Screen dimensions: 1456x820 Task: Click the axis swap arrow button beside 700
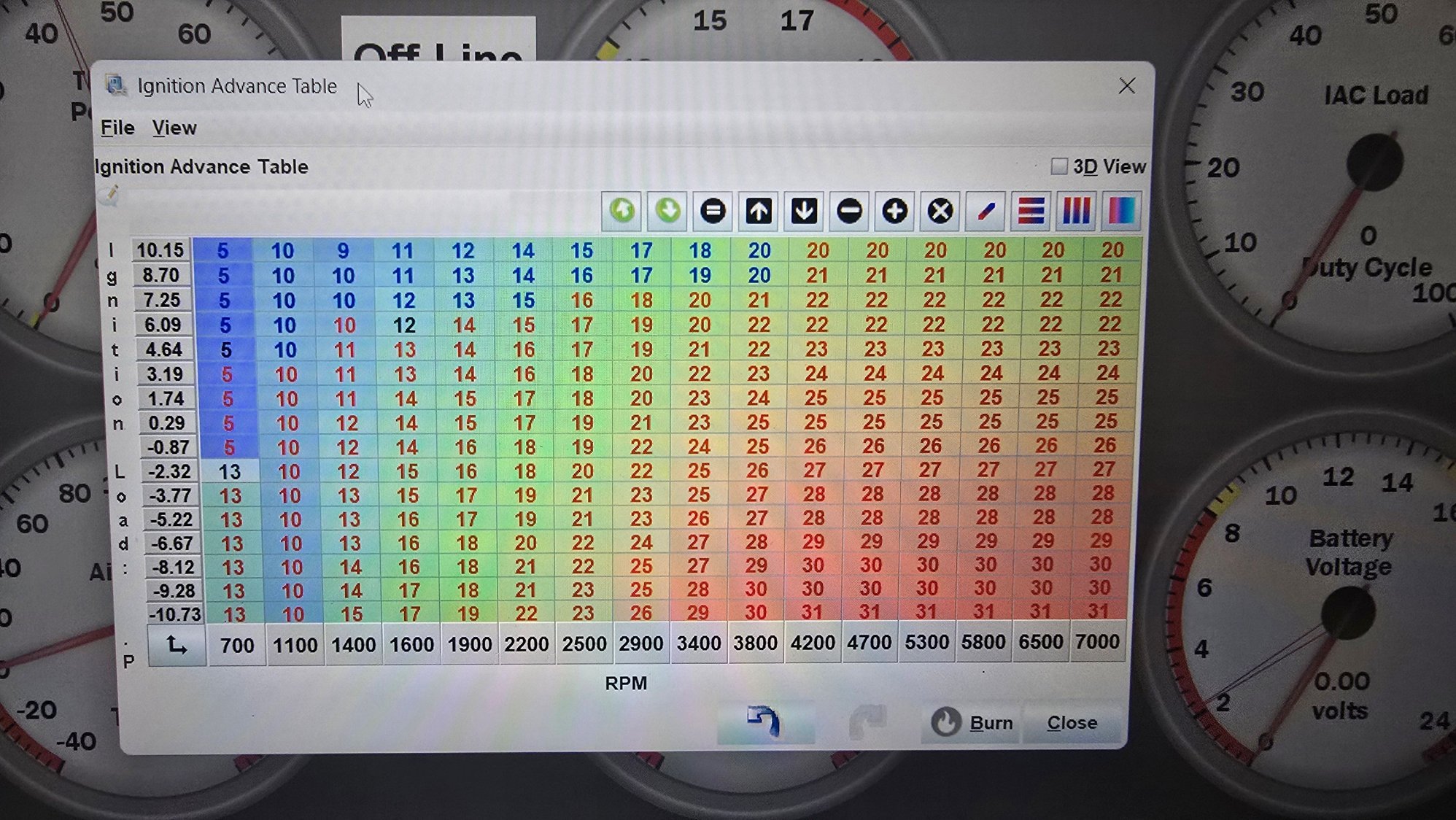(x=177, y=645)
